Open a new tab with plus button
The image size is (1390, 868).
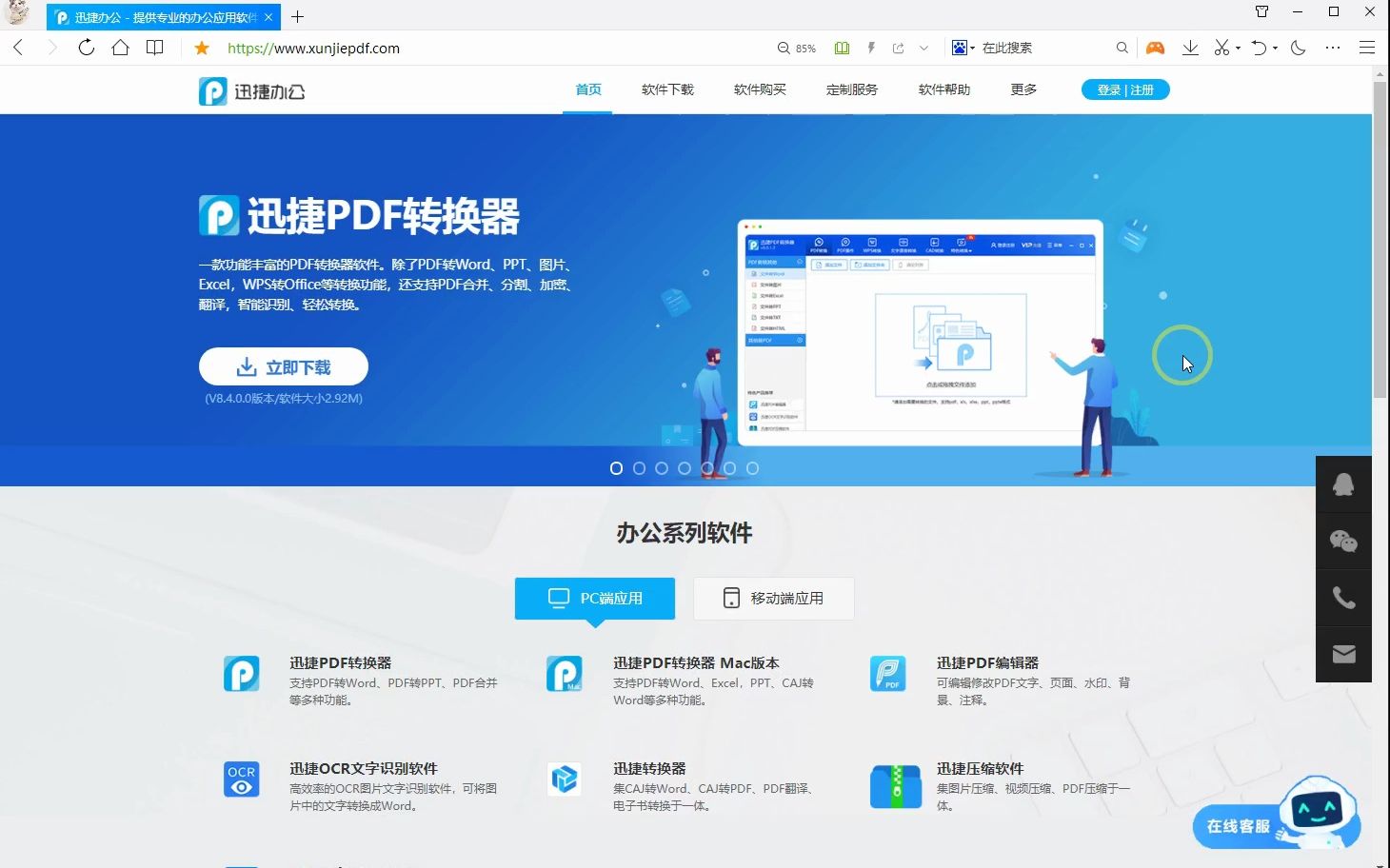point(297,17)
